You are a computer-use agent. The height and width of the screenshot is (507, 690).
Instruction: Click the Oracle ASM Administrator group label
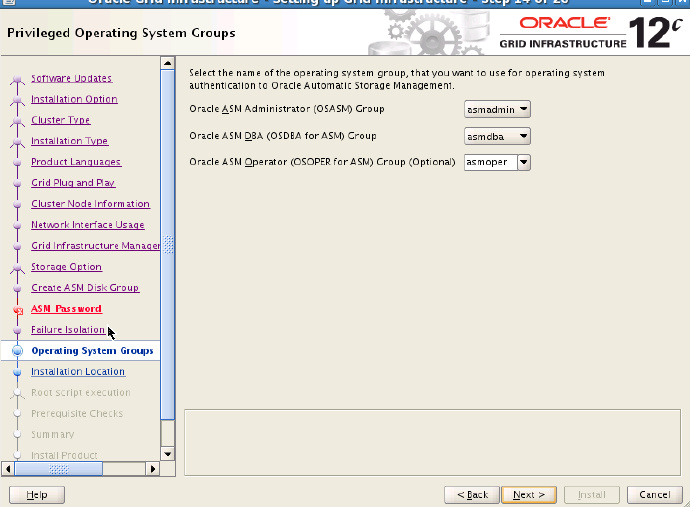point(287,109)
